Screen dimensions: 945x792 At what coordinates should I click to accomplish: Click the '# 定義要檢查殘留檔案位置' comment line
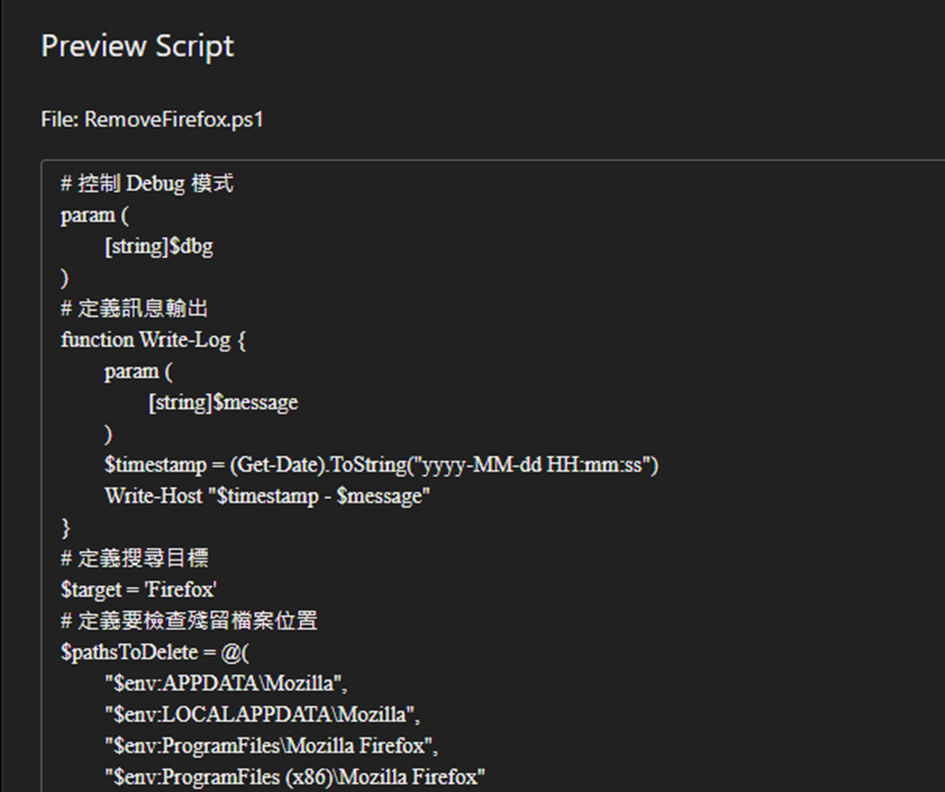pyautogui.click(x=189, y=621)
